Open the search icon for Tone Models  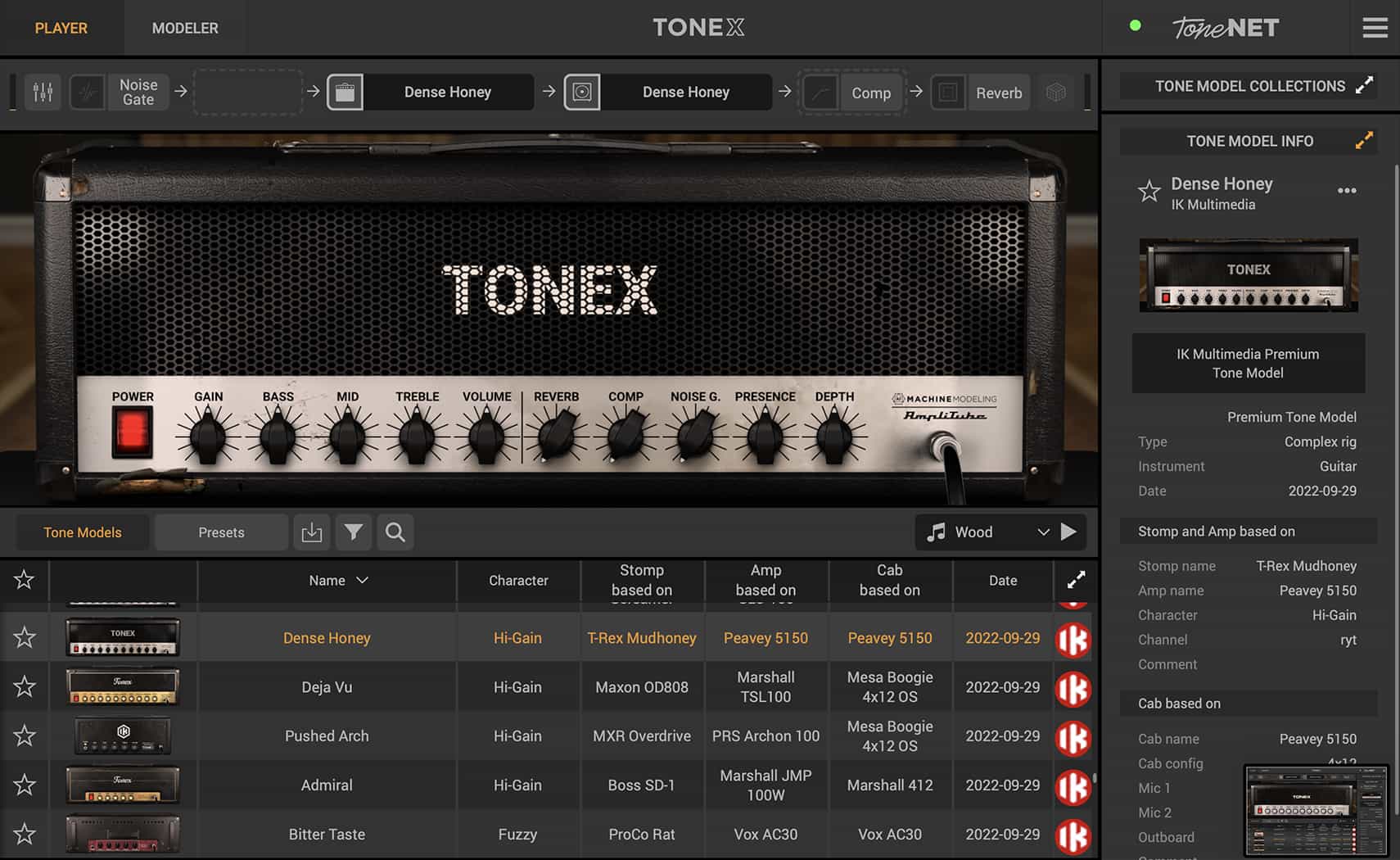395,532
